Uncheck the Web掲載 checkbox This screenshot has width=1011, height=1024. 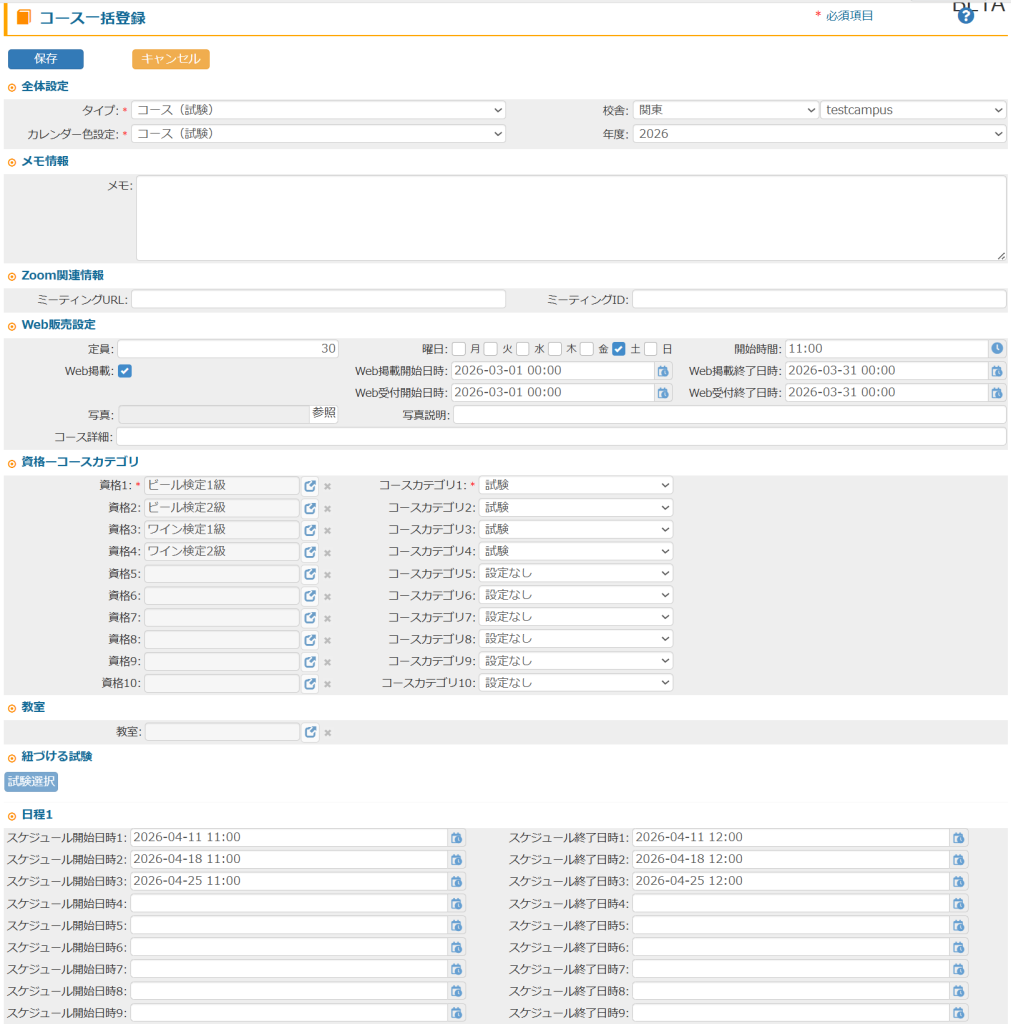[125, 371]
